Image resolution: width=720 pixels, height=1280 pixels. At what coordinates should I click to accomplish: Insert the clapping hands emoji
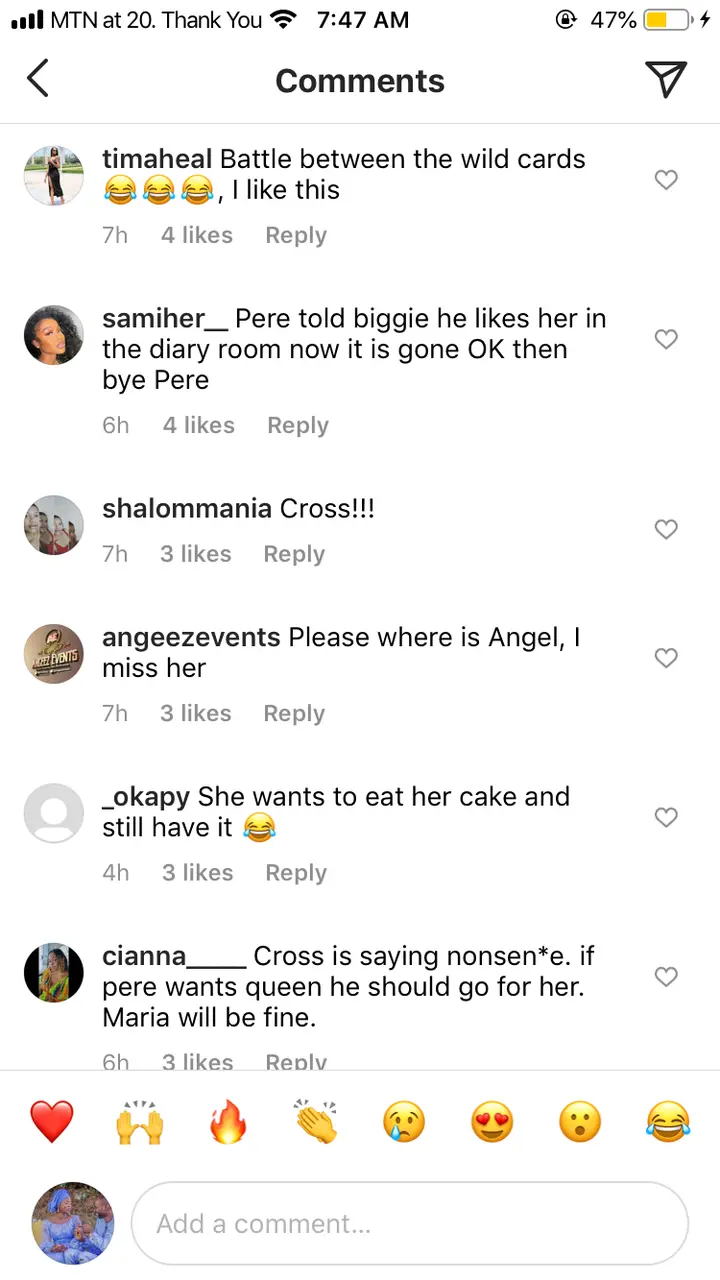pos(316,1121)
